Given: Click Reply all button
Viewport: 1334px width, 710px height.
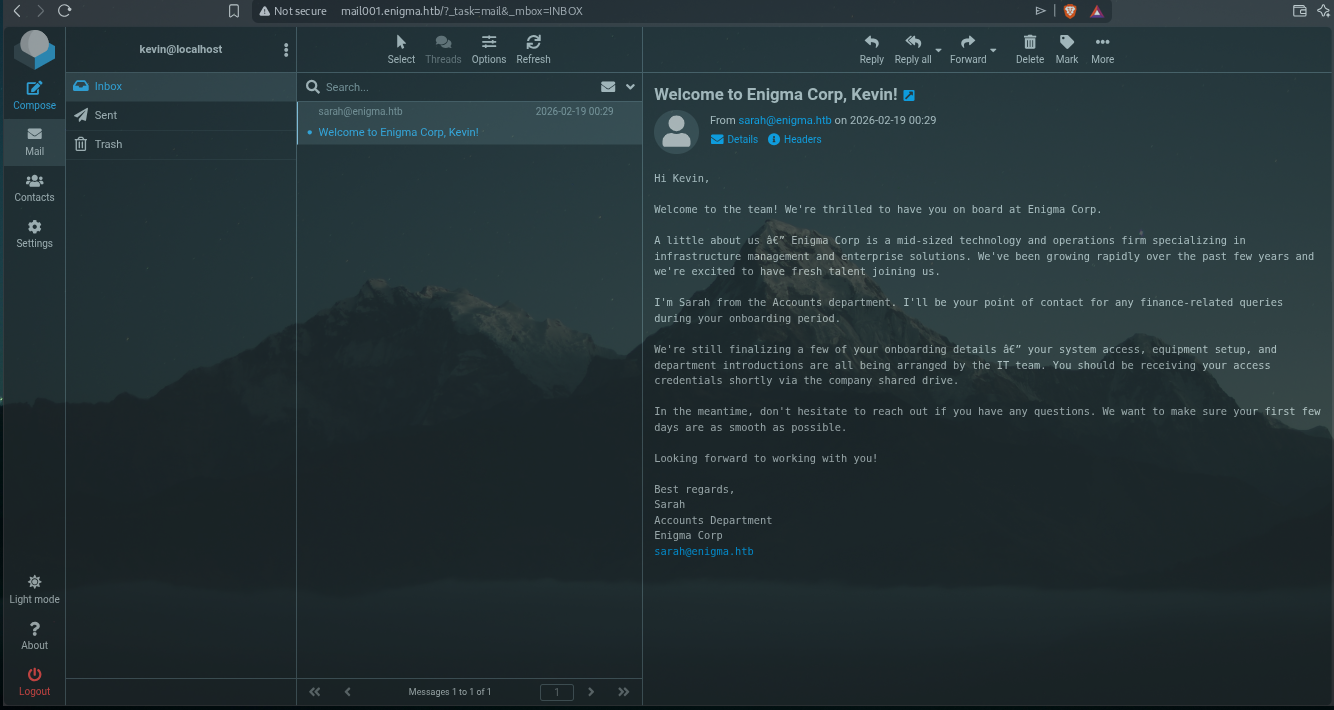Looking at the screenshot, I should [913, 49].
